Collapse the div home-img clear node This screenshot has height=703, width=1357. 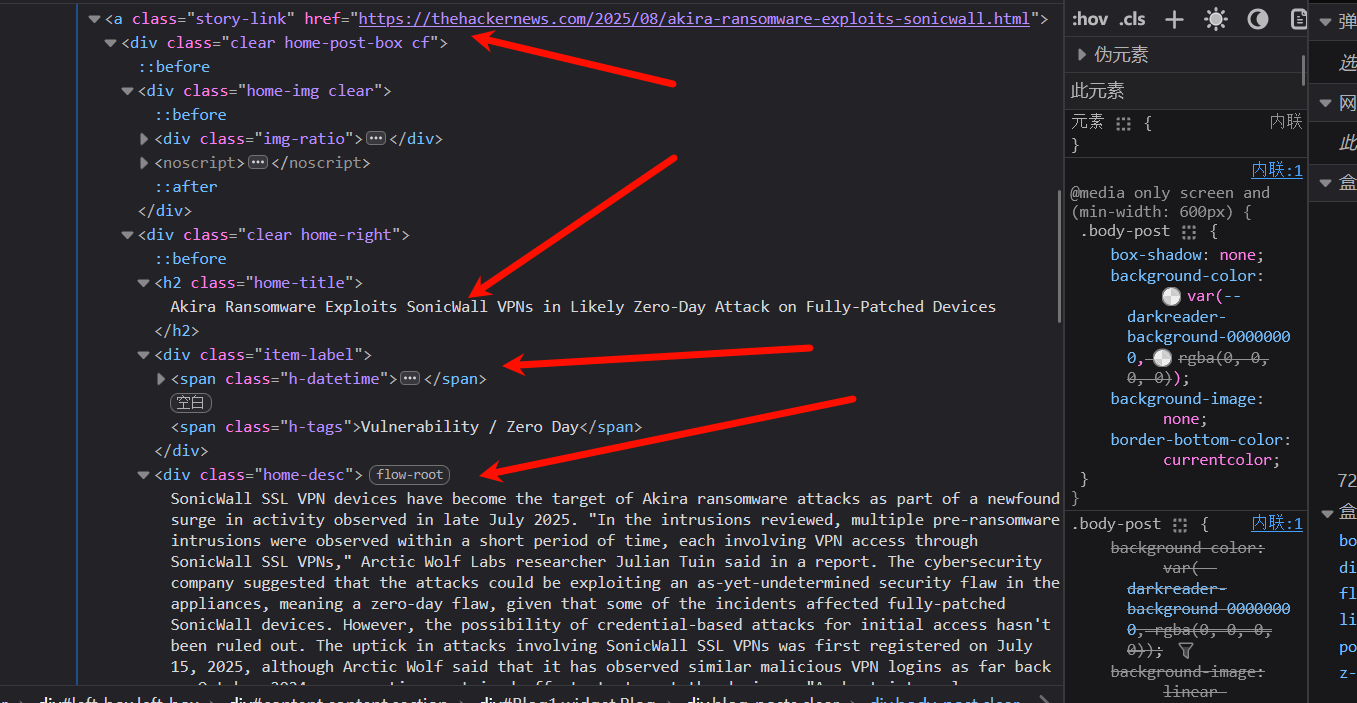pyautogui.click(x=127, y=91)
